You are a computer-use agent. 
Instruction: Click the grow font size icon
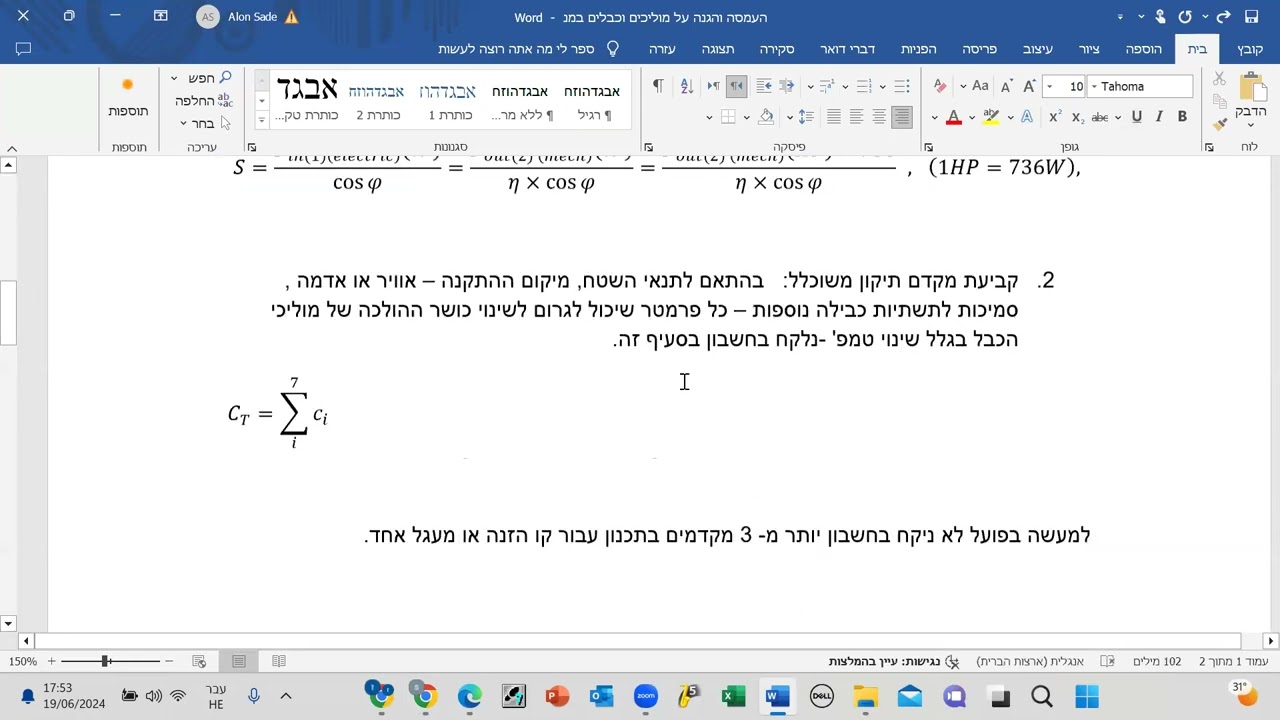[x=1029, y=86]
